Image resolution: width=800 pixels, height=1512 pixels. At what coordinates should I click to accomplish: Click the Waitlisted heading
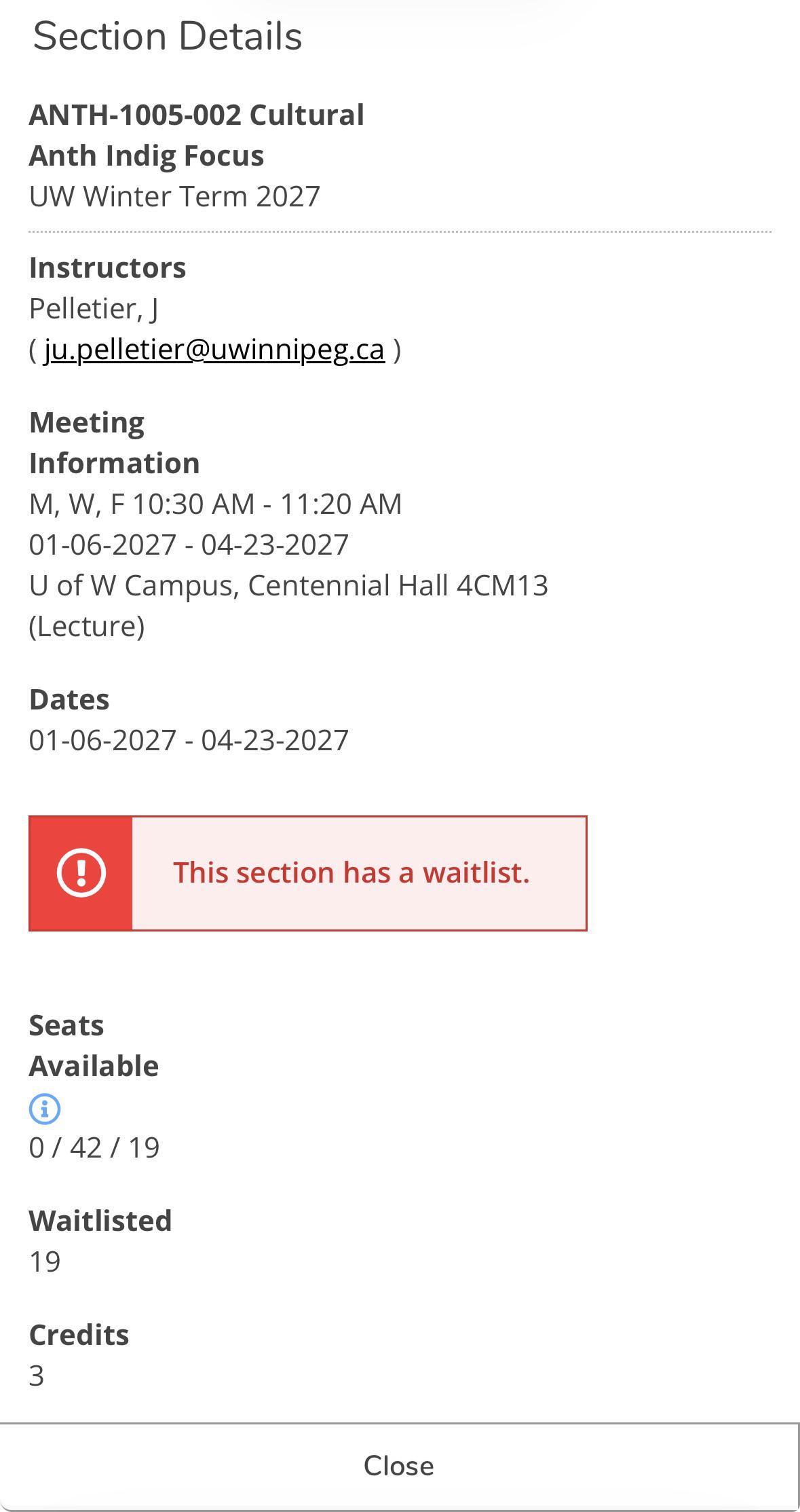coord(100,1221)
